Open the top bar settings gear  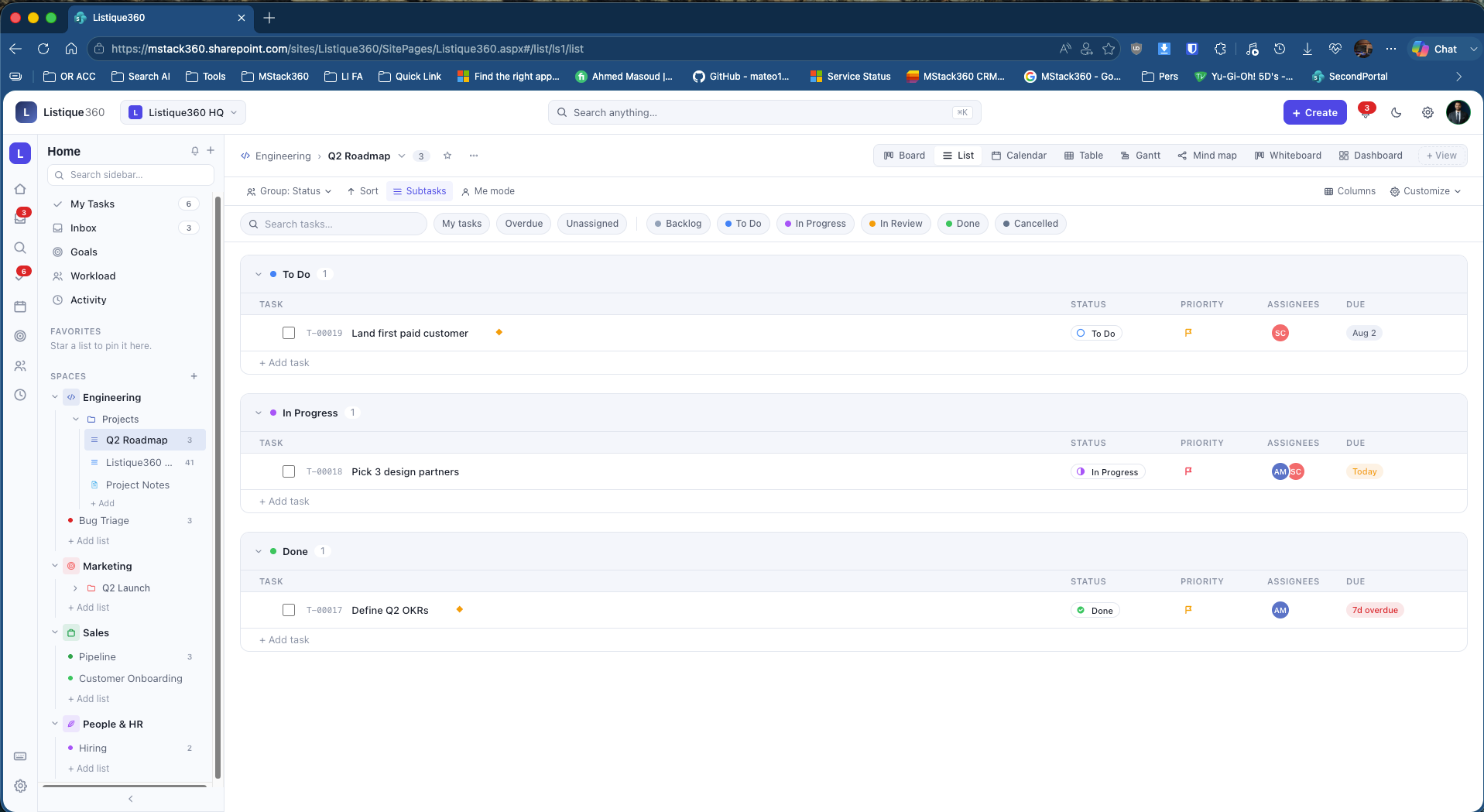(x=1427, y=112)
